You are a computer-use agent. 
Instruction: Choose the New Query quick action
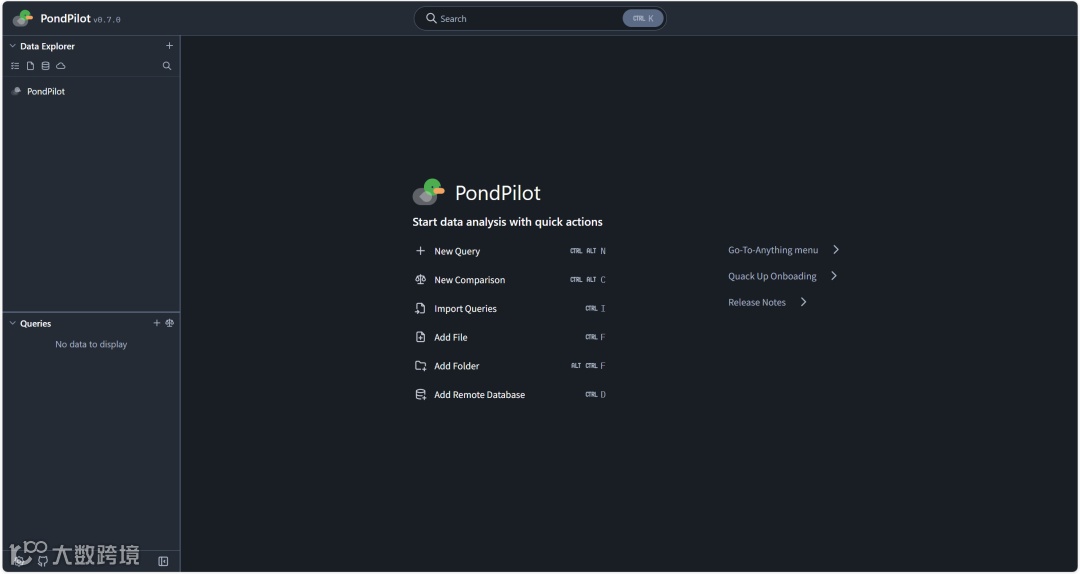510,252
